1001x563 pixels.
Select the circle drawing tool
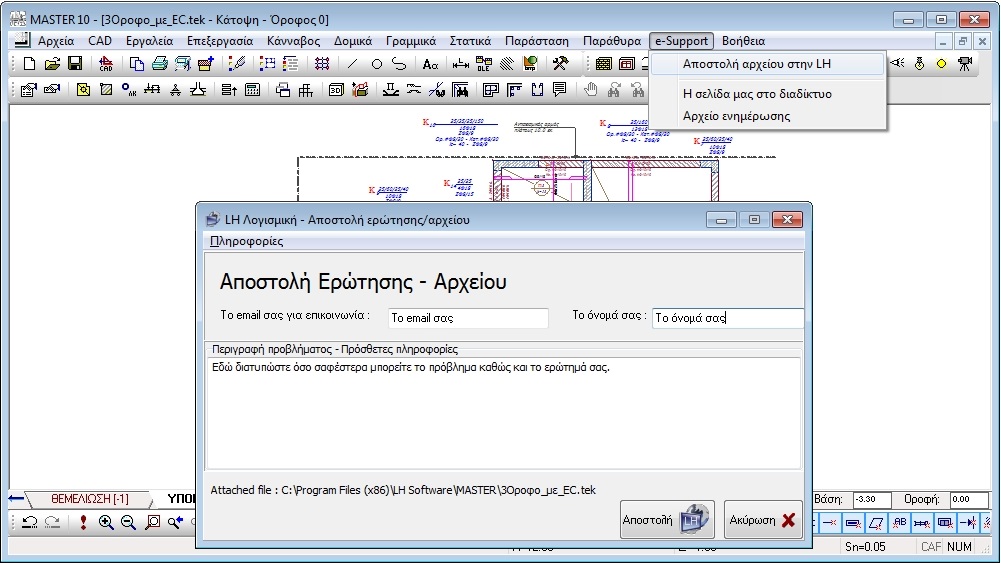point(376,64)
